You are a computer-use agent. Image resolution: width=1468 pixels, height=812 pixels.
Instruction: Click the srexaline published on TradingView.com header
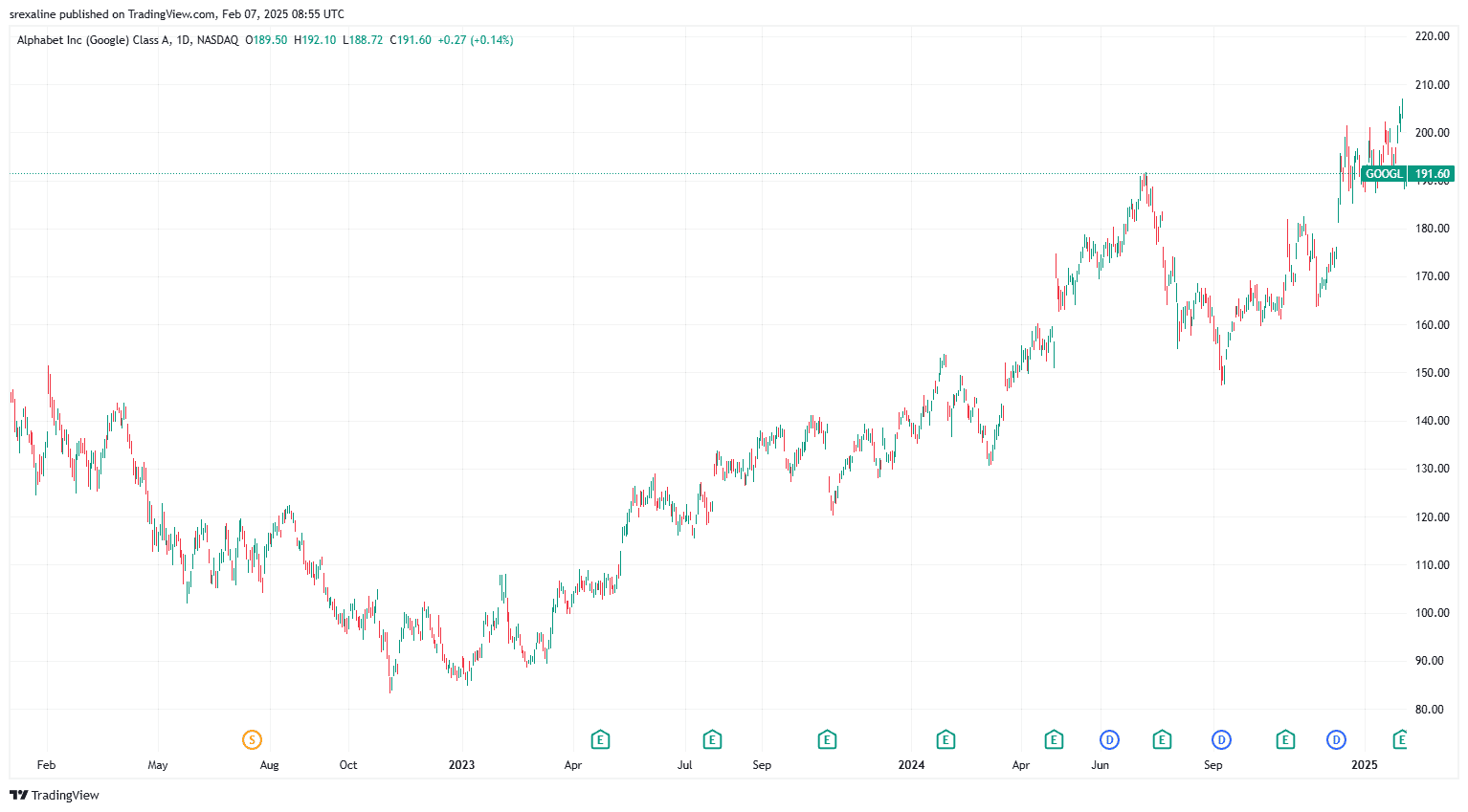(x=176, y=14)
